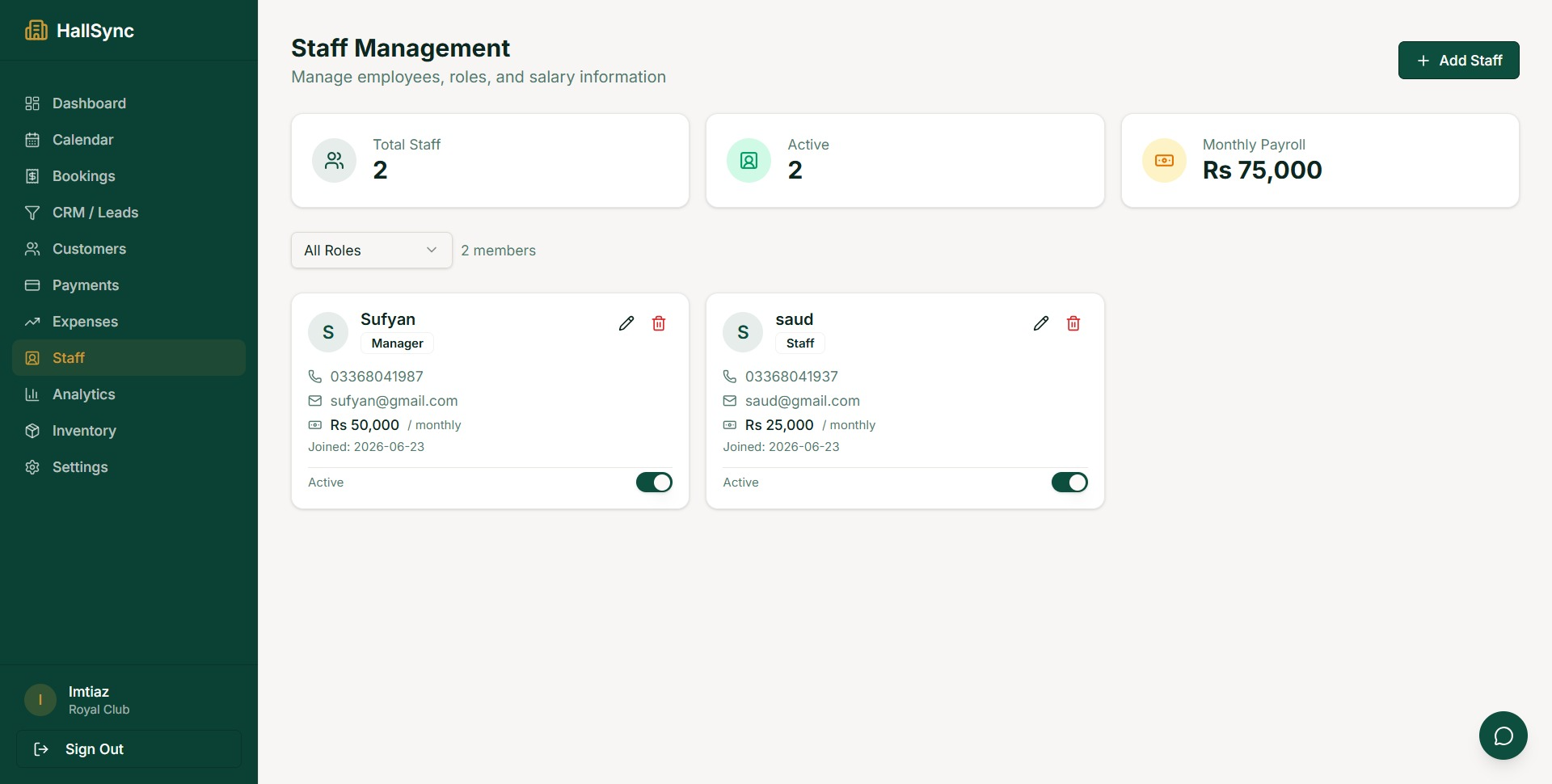Open Calendar from the sidebar
1552x784 pixels.
click(129, 140)
